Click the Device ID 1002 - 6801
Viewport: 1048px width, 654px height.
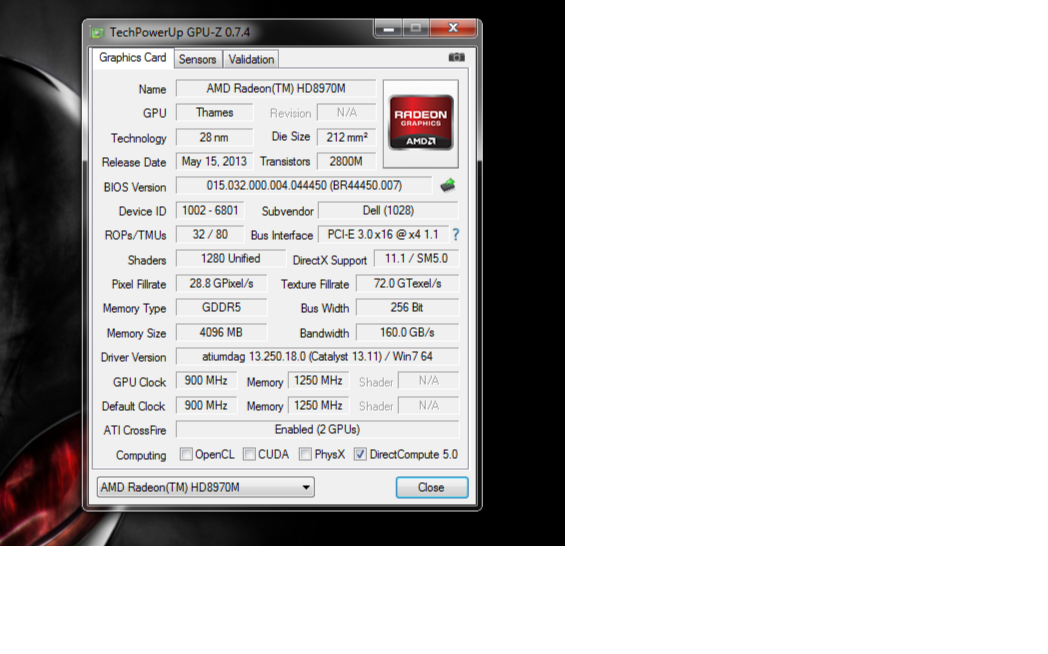(210, 210)
